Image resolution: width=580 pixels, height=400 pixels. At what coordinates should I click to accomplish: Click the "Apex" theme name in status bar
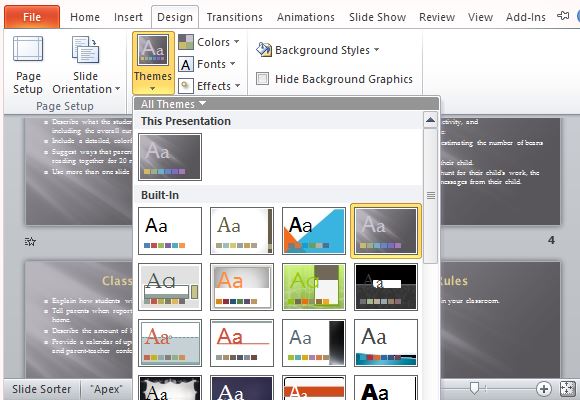pos(106,389)
